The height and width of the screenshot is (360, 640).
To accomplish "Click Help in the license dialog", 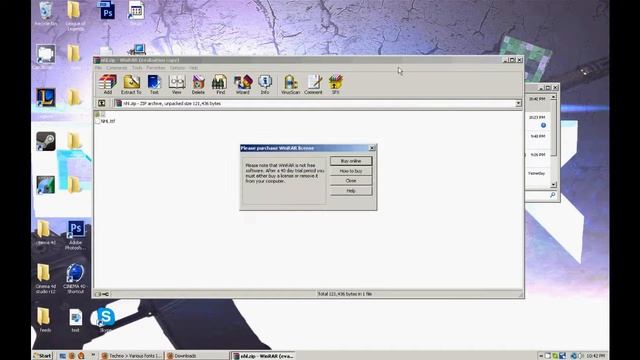I will (x=351, y=191).
